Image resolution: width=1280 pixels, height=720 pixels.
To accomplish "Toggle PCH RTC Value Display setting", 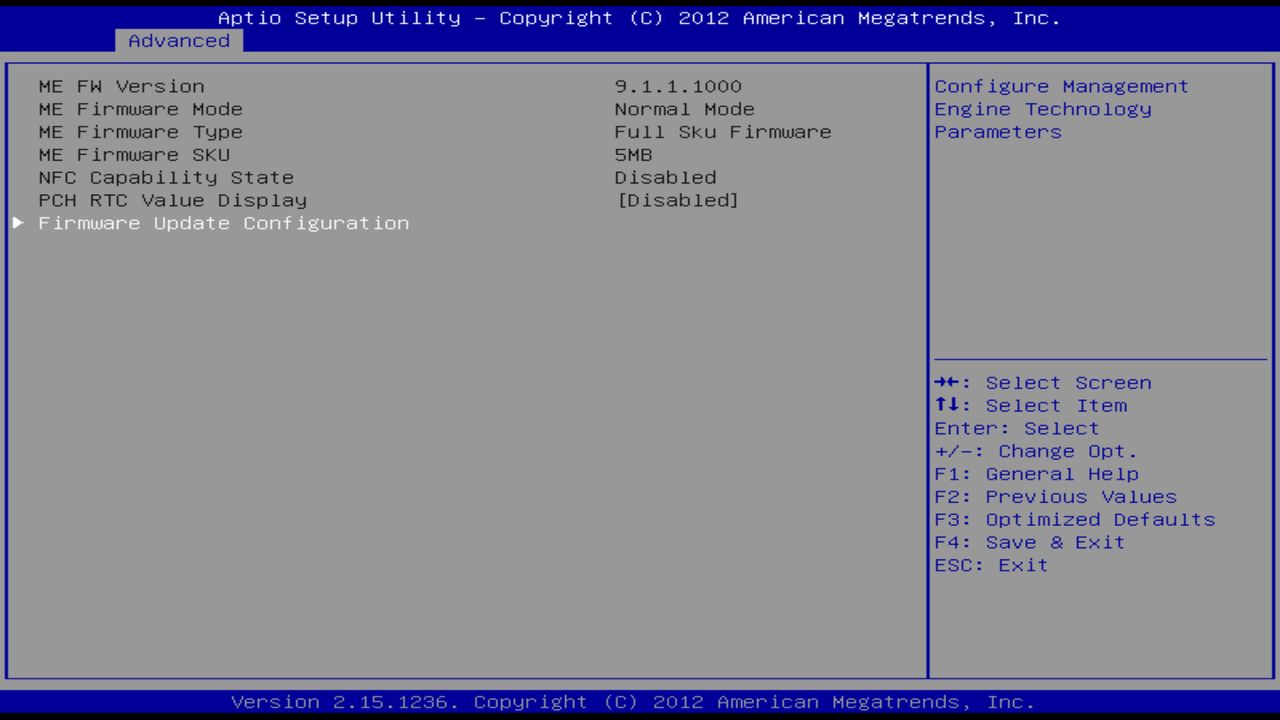I will [x=676, y=200].
